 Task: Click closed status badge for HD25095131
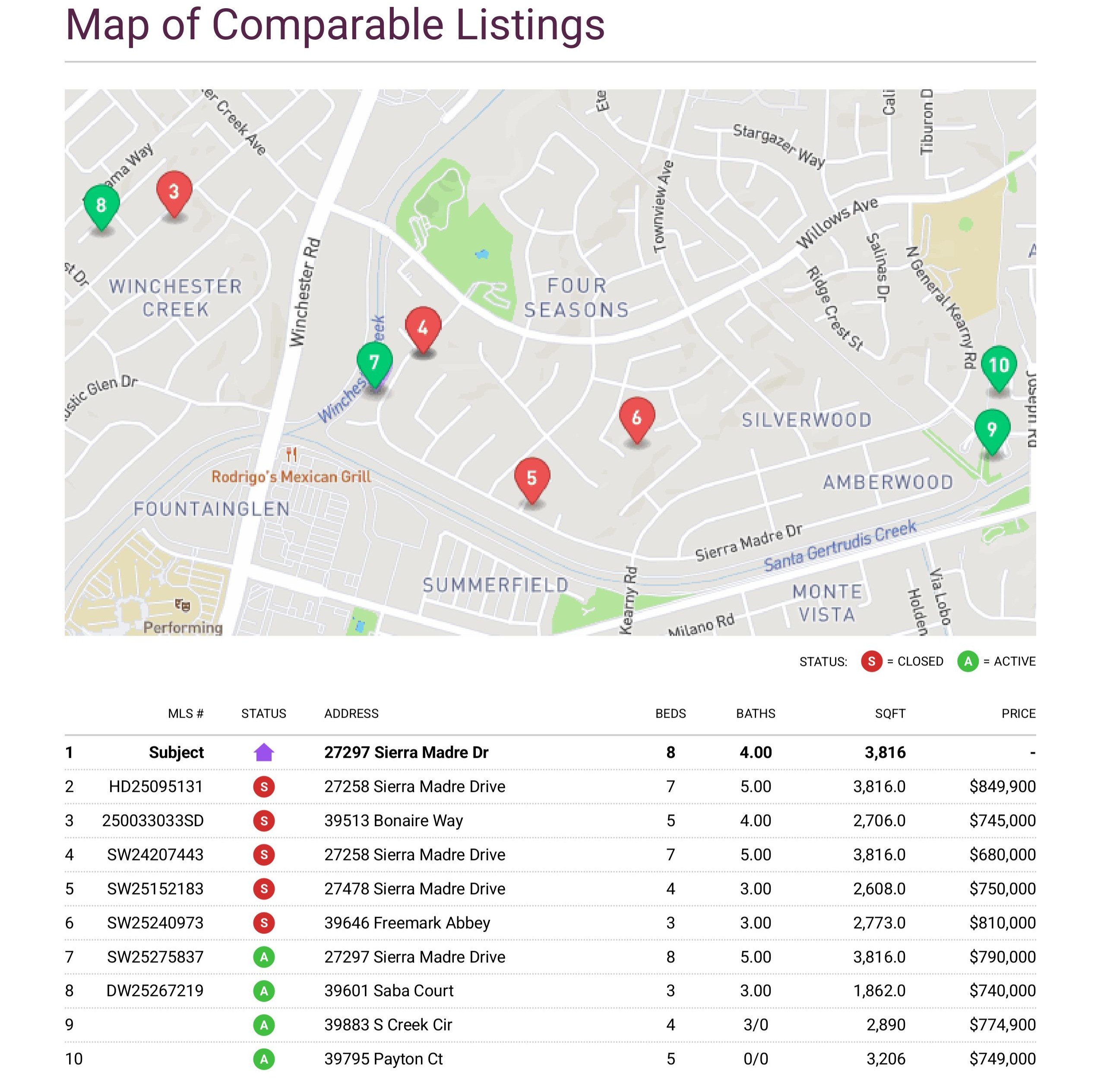(x=264, y=787)
